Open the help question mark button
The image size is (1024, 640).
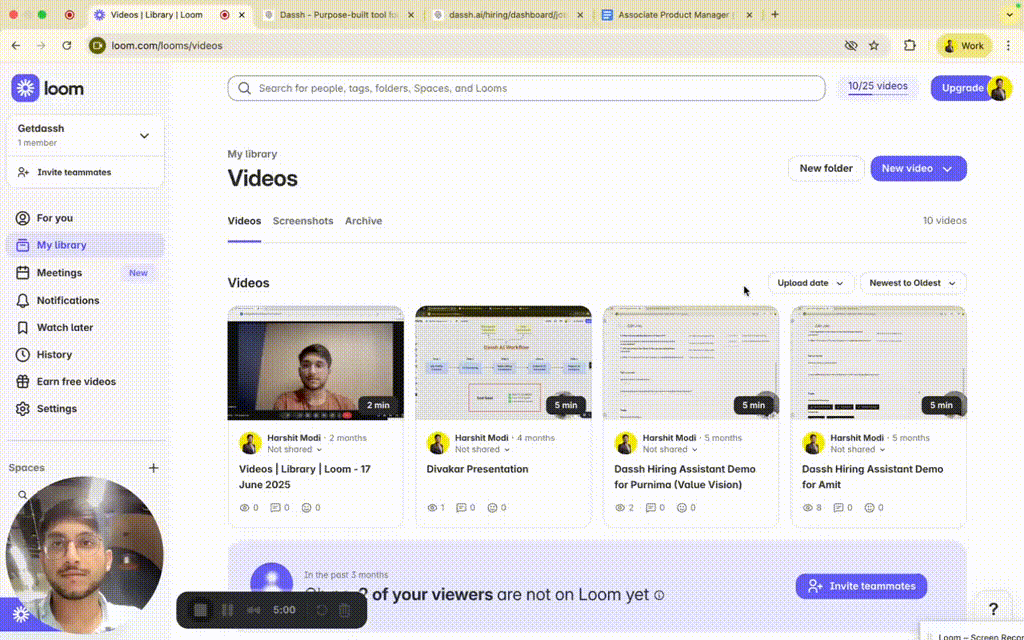[x=993, y=609]
